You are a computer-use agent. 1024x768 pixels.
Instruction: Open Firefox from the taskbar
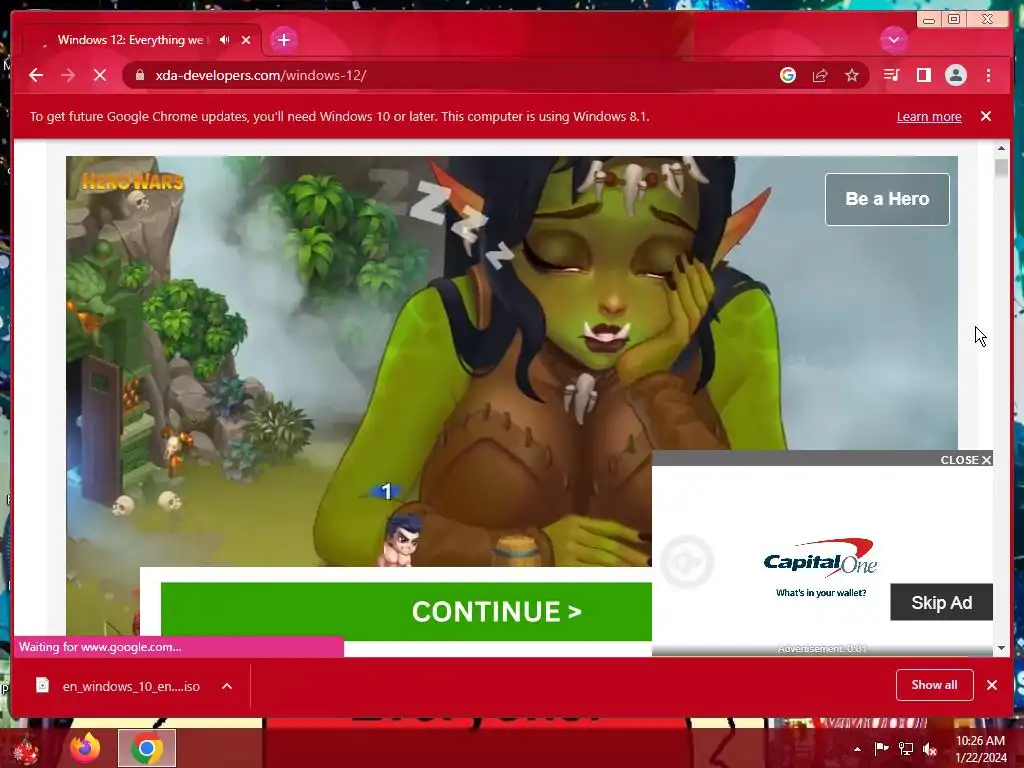[85, 748]
